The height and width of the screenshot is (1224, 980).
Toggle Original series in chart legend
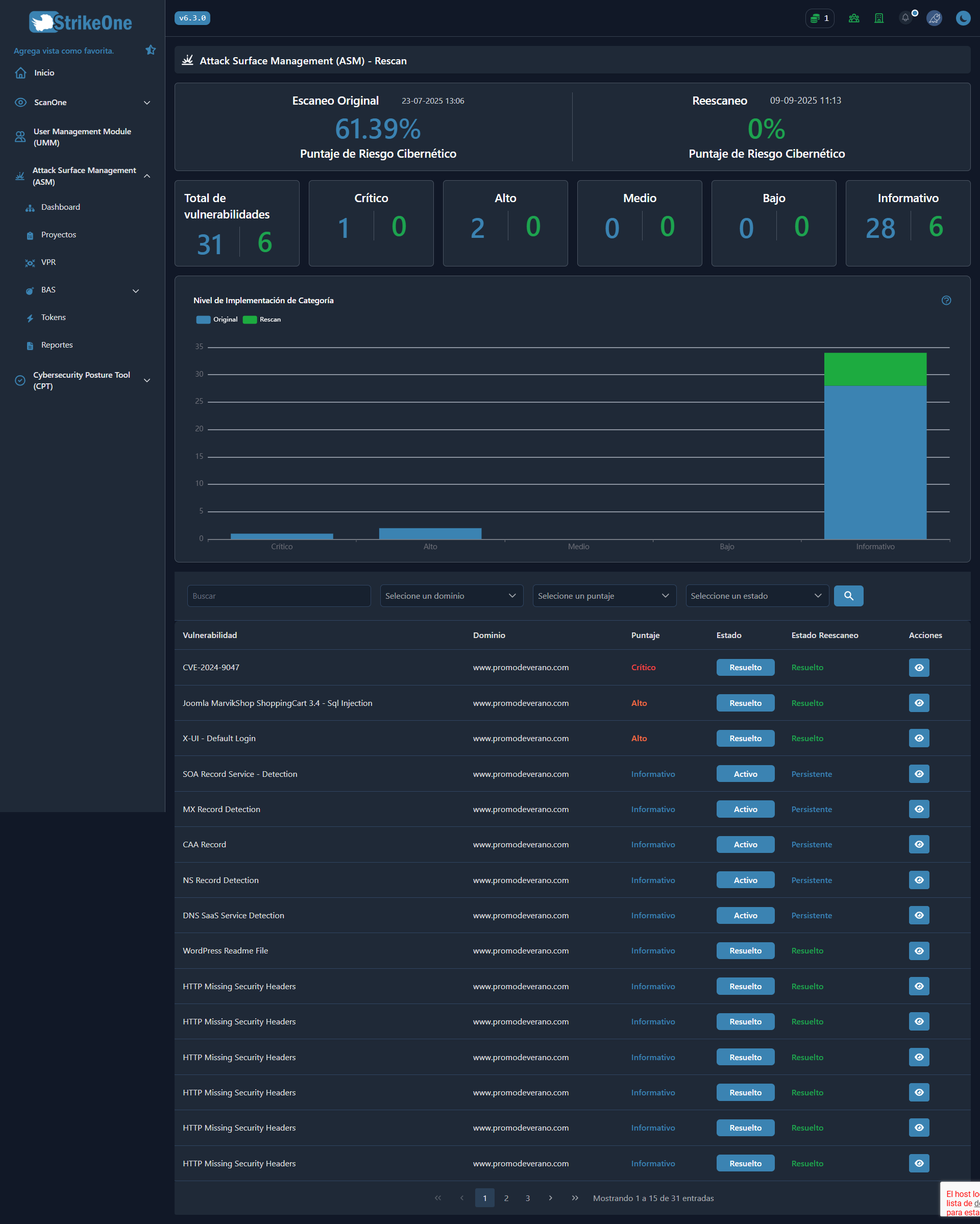(x=217, y=320)
